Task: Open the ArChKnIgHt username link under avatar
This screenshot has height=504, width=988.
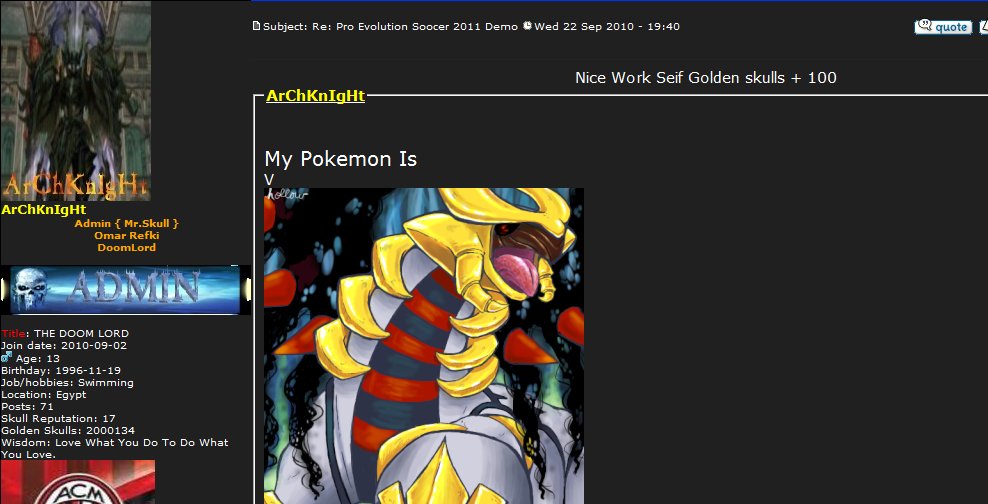Action: [x=43, y=210]
